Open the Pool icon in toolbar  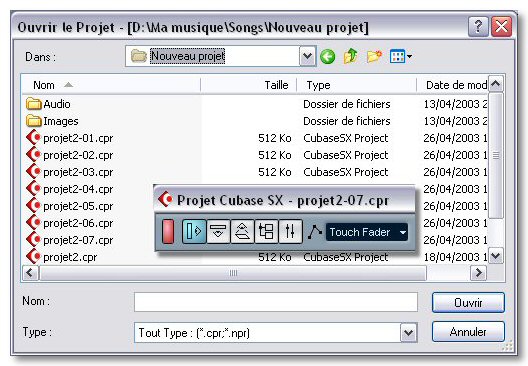[266, 231]
